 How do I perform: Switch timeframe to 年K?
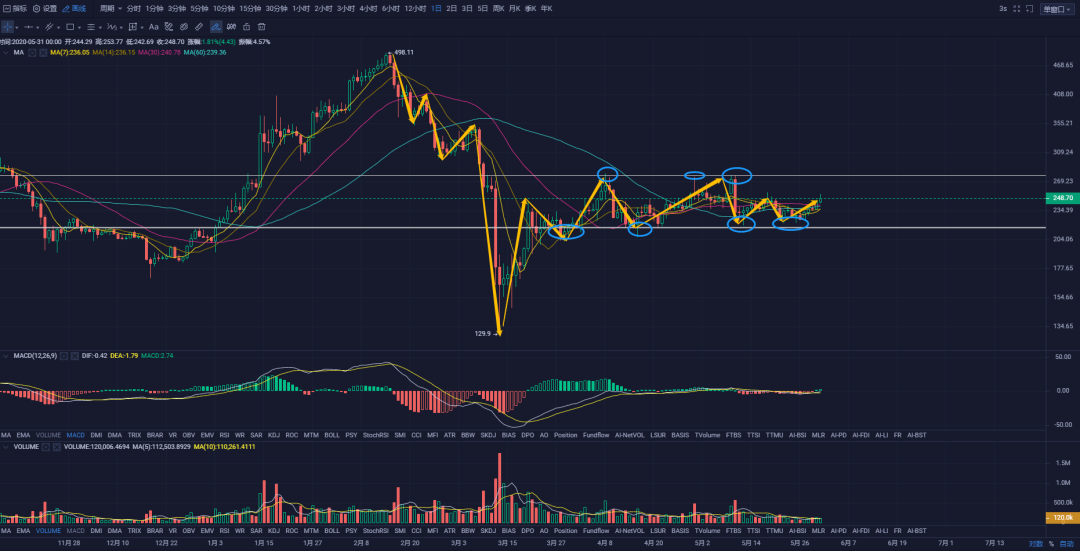point(546,8)
